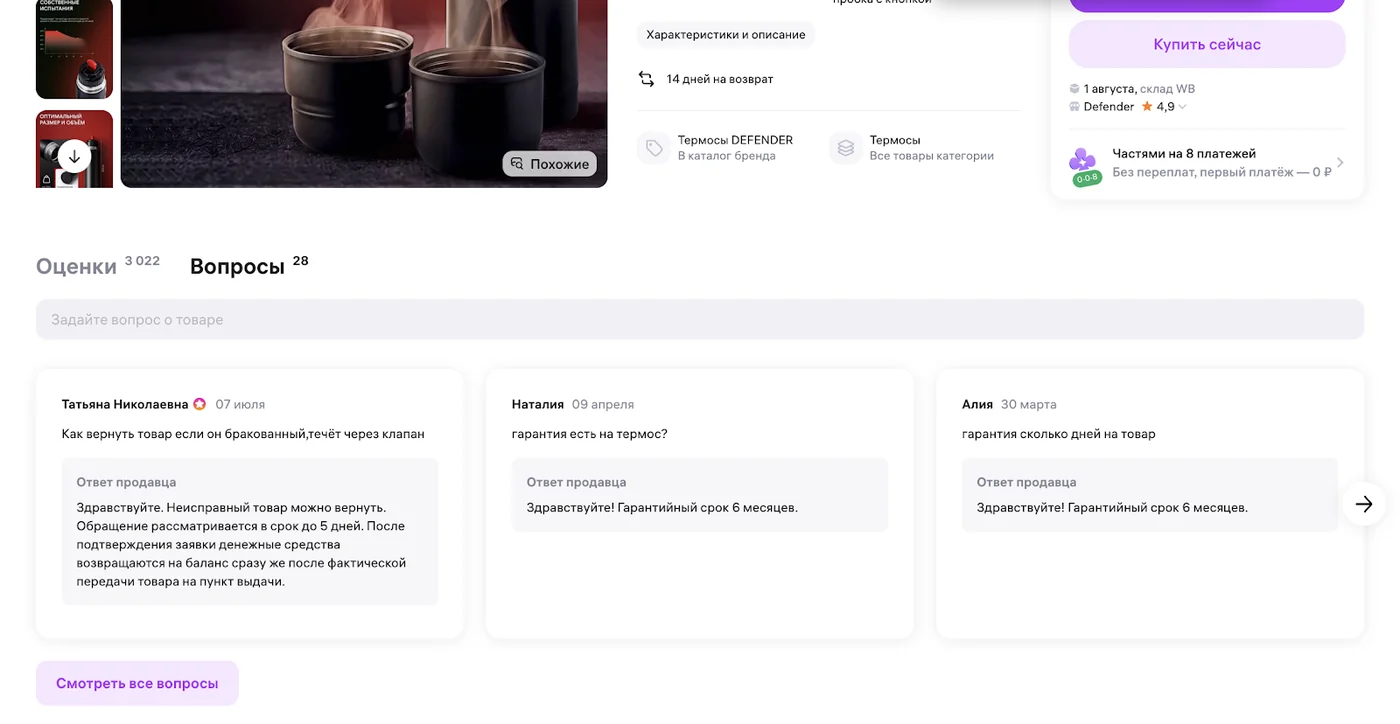Image resolution: width=1400 pixels, height=724 pixels.
Task: Click the author name Алия
Action: (977, 405)
